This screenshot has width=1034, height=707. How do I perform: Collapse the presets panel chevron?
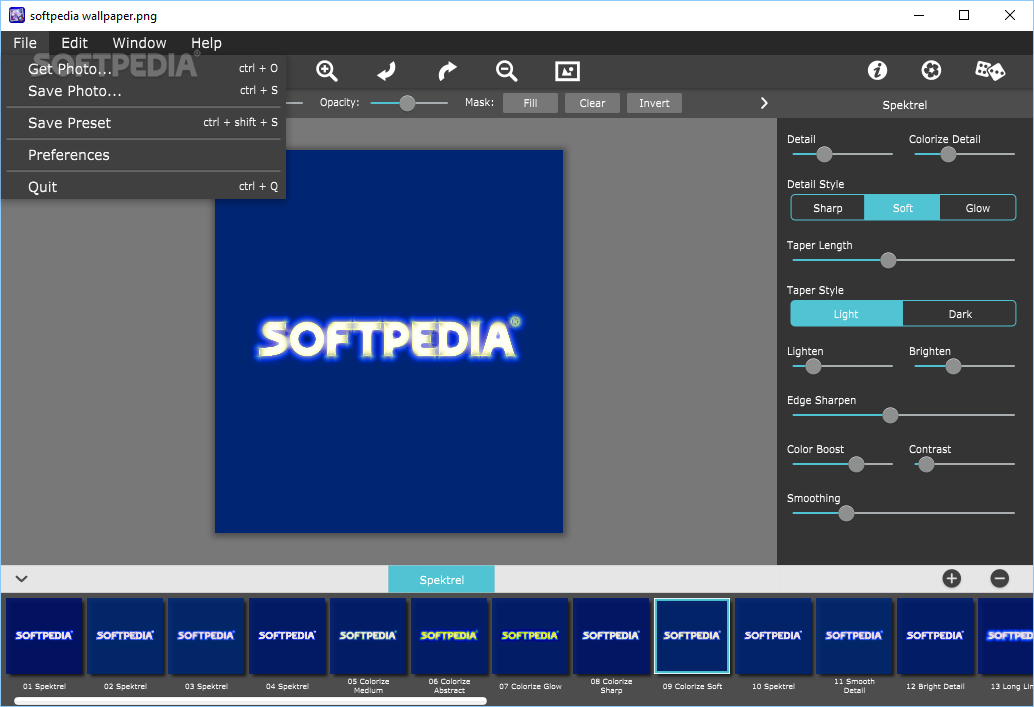point(22,578)
